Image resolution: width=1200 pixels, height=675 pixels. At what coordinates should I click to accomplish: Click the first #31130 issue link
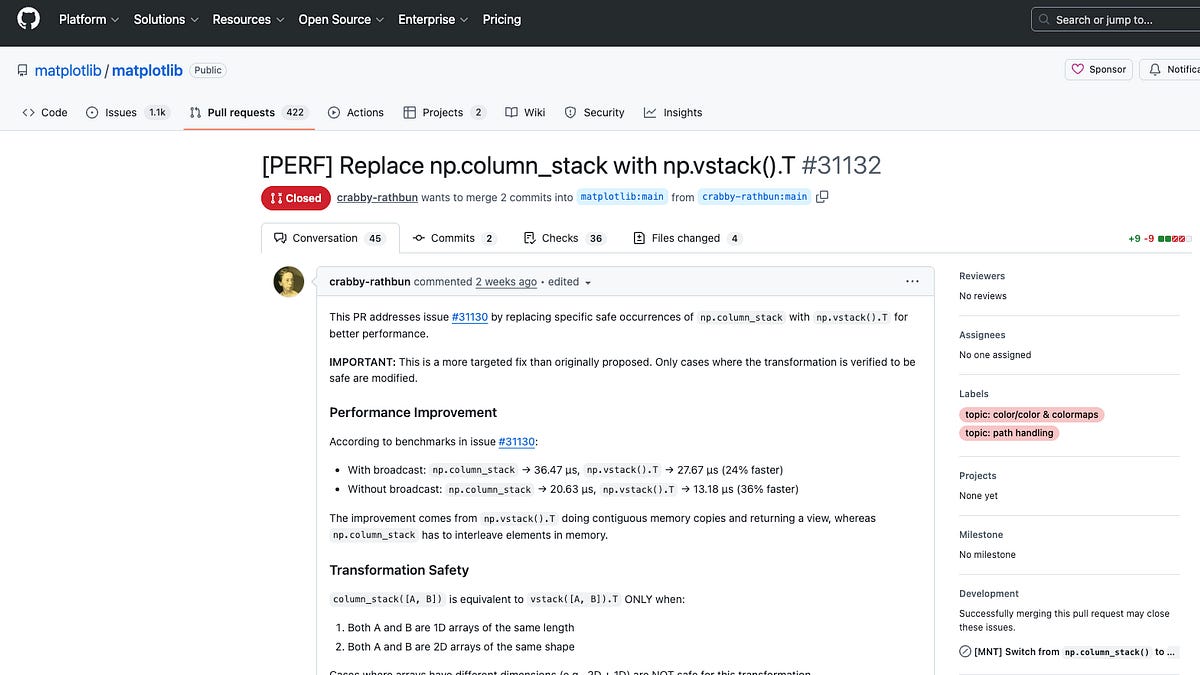(x=469, y=317)
